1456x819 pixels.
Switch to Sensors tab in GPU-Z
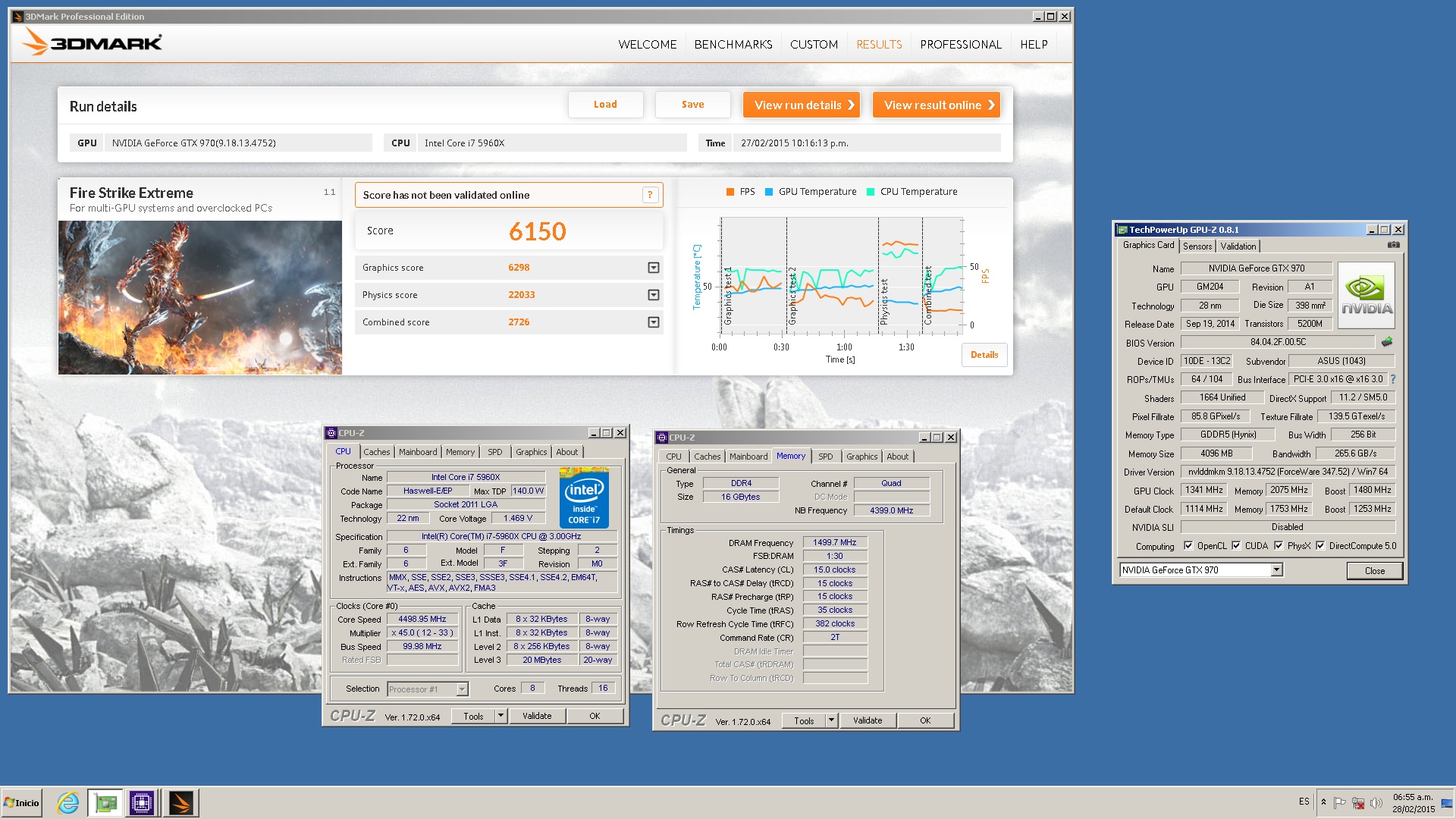point(1197,246)
